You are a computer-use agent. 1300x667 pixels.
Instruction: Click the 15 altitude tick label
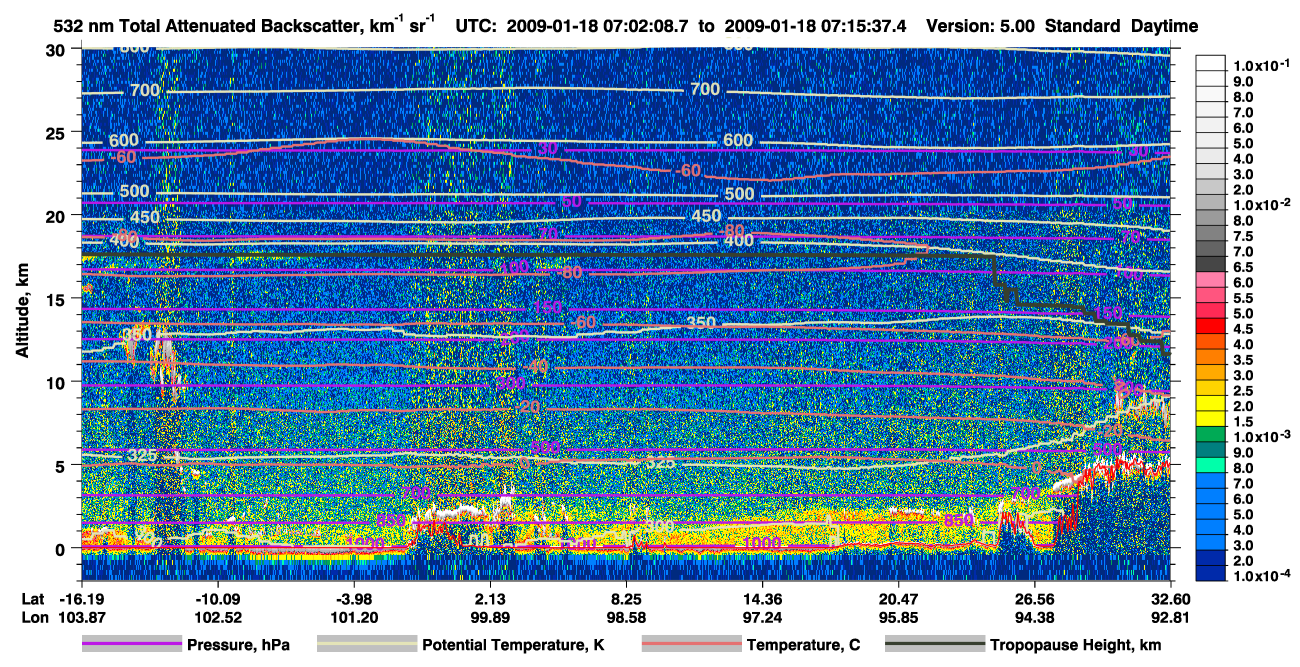pyautogui.click(x=58, y=298)
